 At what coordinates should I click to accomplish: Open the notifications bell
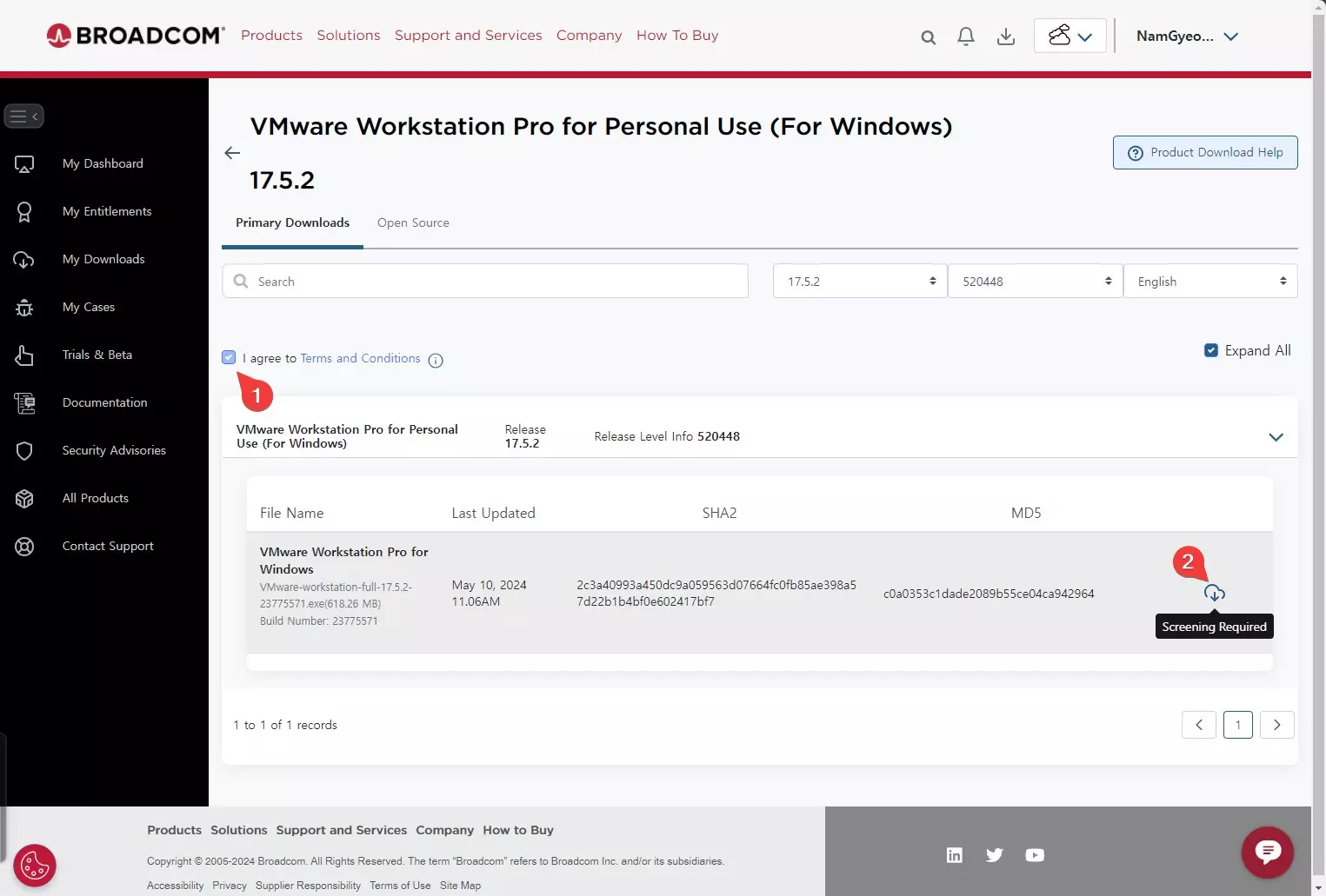(x=965, y=37)
